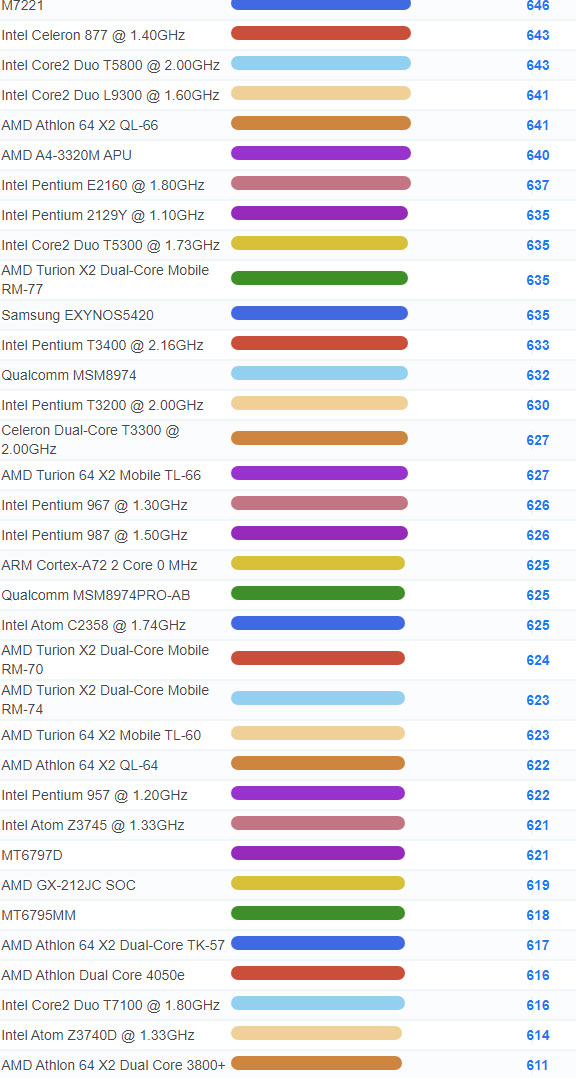Open AMD Athlon 64 X2 QL-66 details
576x1078 pixels.
[80, 125]
